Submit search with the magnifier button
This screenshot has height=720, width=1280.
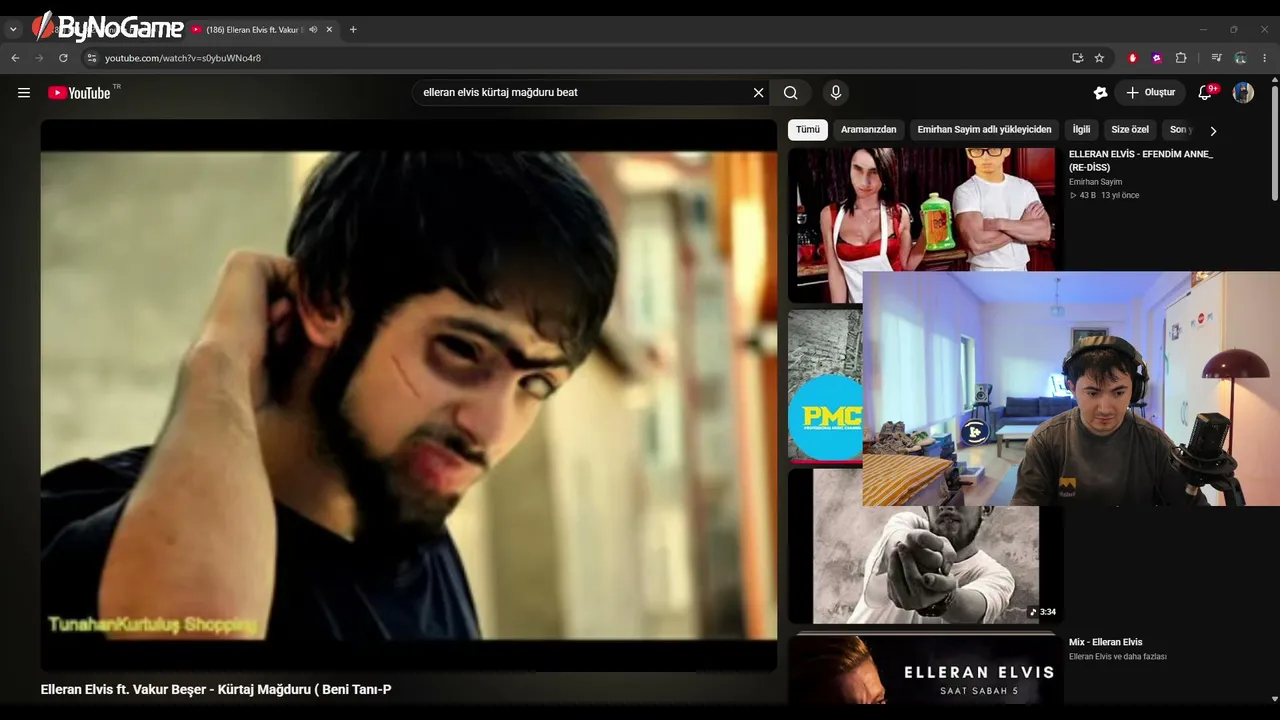point(790,93)
